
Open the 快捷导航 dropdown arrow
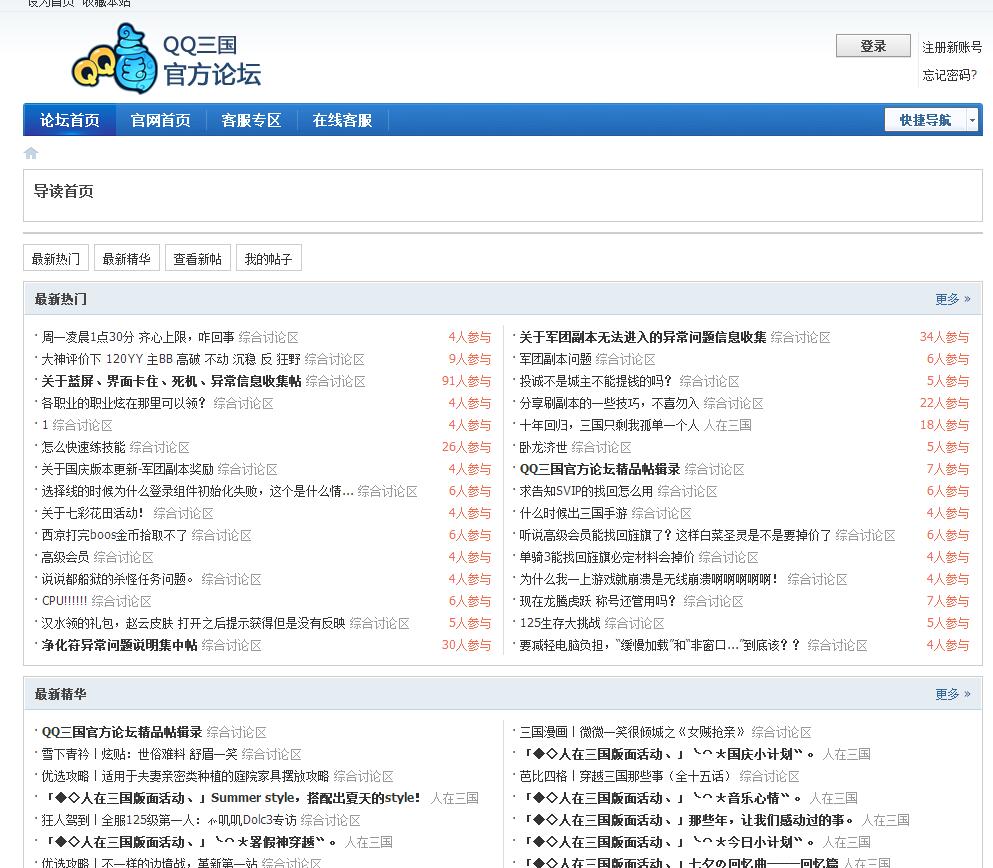click(x=972, y=120)
